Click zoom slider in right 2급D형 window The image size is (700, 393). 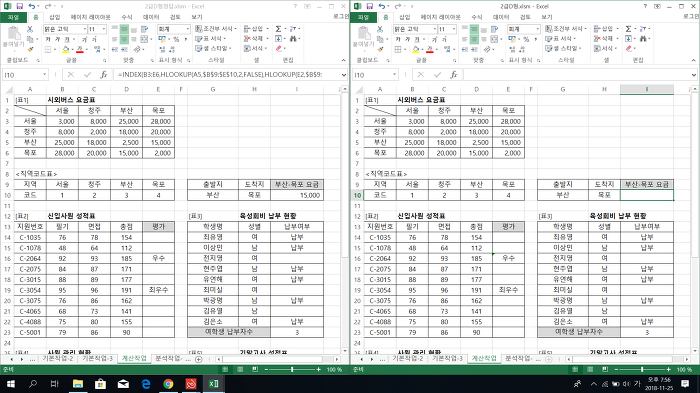[642, 369]
